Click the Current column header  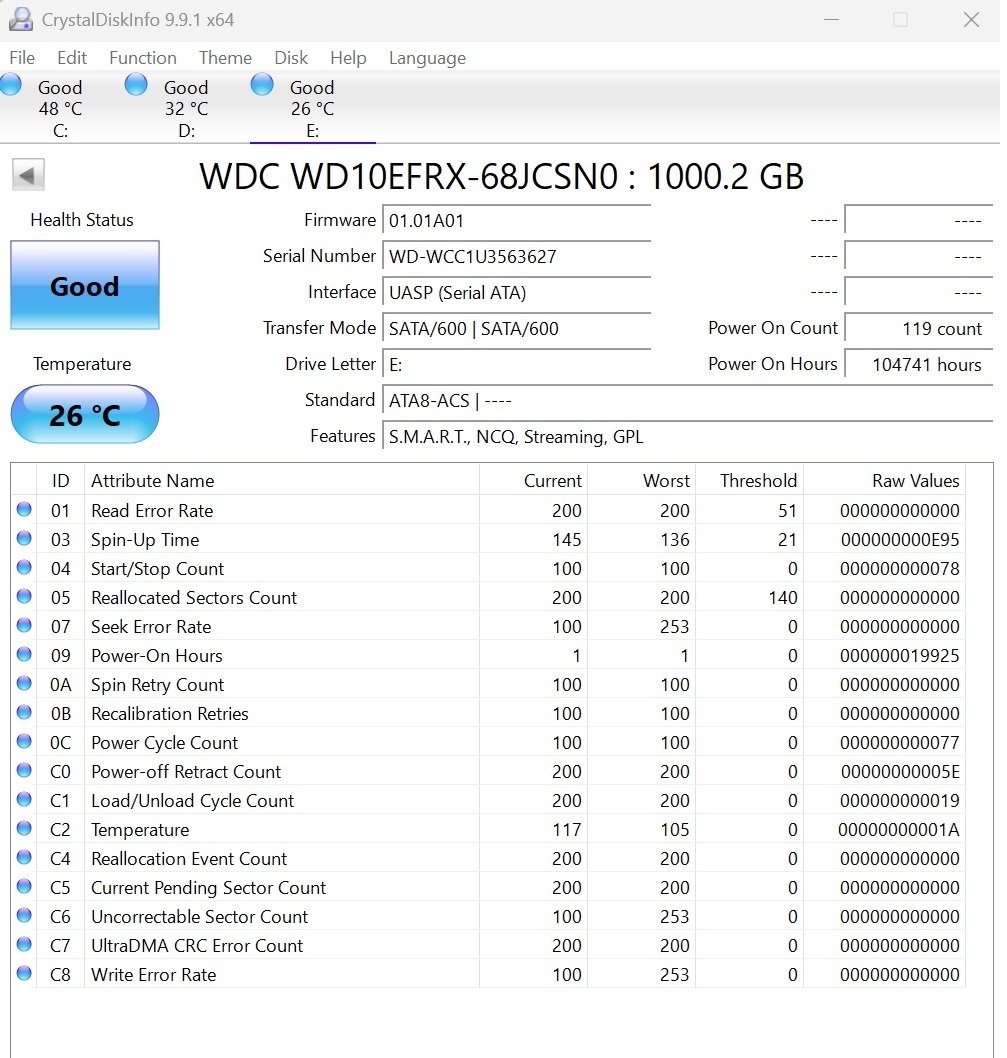point(534,480)
